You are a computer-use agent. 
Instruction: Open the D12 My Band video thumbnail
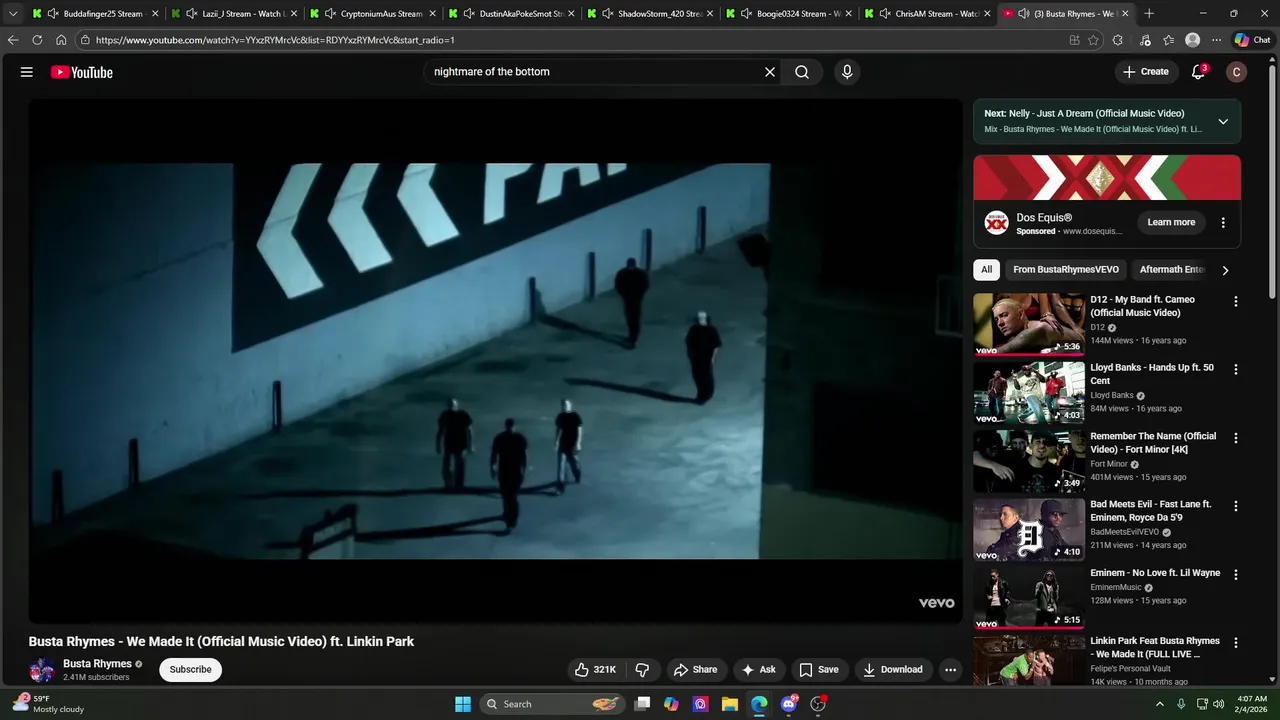(x=1029, y=324)
